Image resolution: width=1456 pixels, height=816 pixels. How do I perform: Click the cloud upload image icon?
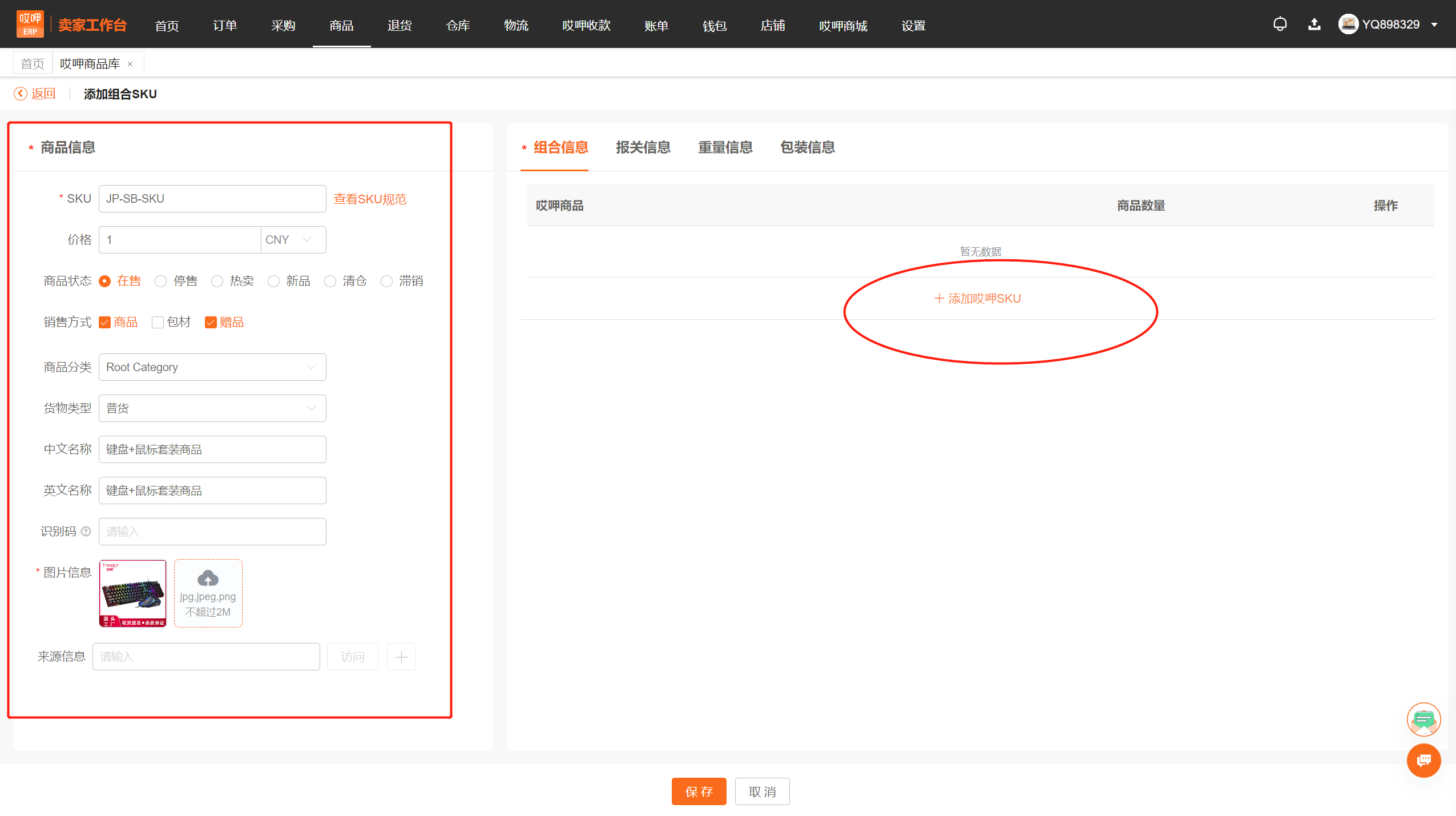(208, 578)
